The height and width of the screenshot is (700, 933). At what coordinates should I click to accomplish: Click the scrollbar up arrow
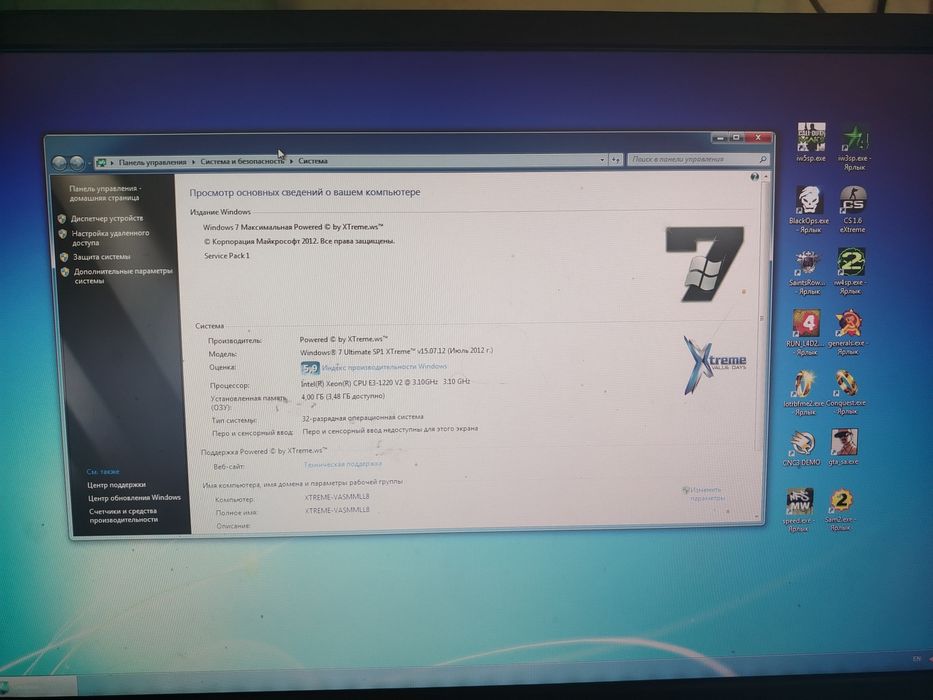(x=765, y=177)
